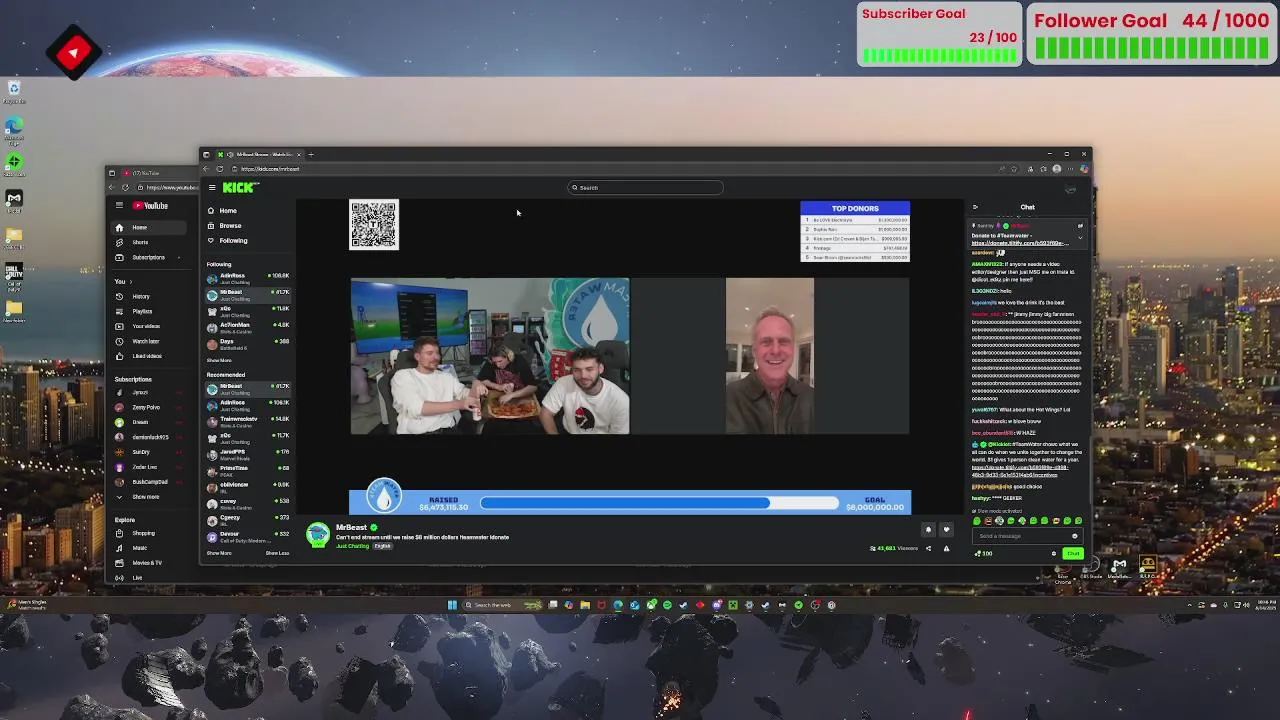Screen dimensions: 1280x720
Task: Expand Show More under Recommended
Action: tap(219, 553)
